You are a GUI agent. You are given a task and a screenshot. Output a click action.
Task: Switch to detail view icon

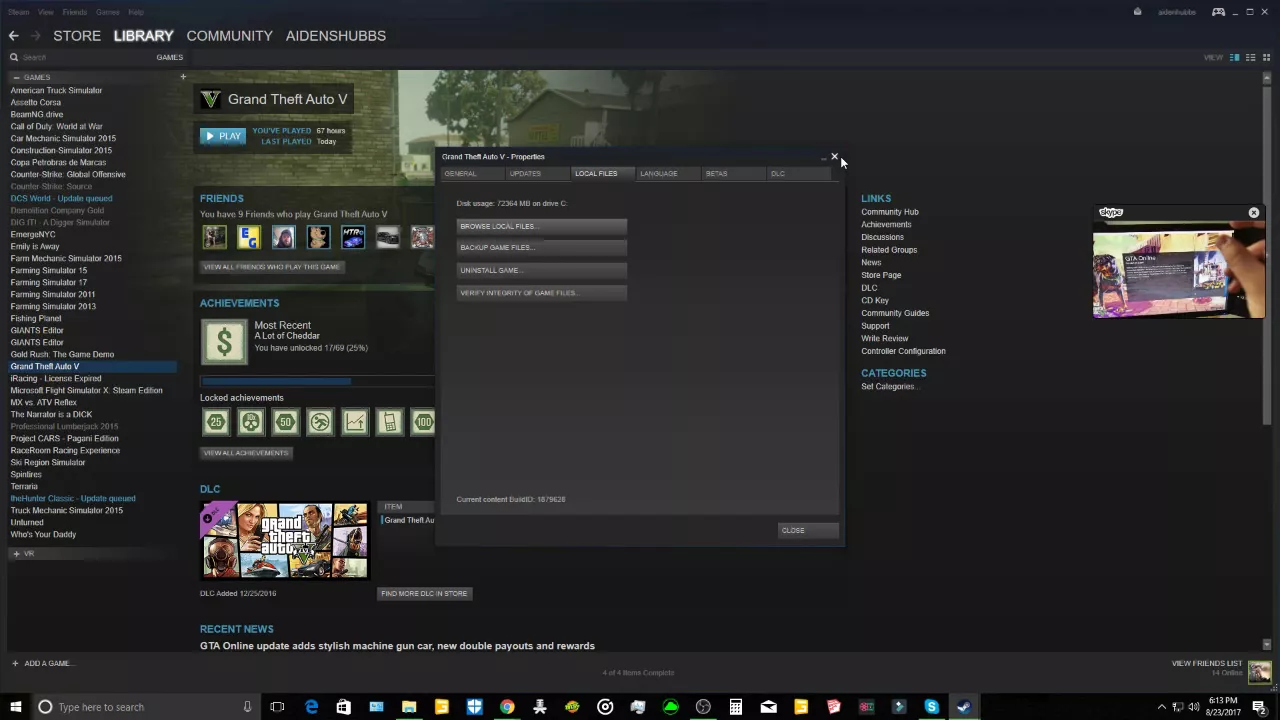(1234, 57)
